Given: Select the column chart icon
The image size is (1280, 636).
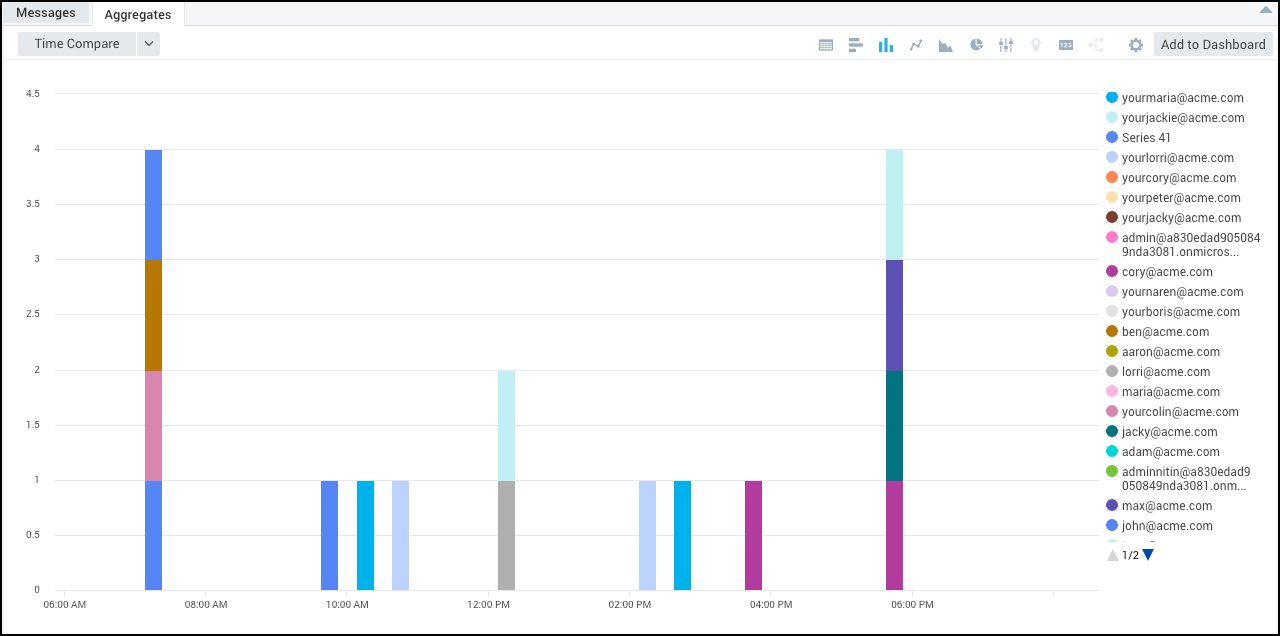Looking at the screenshot, I should coord(886,45).
